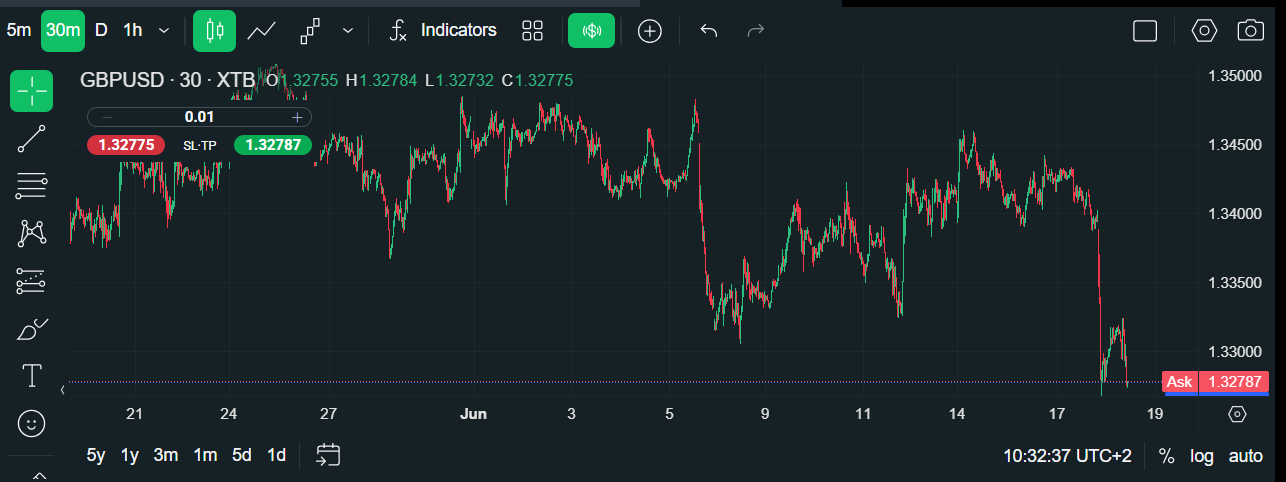1286x482 pixels.
Task: Set date range to 5d
Action: pyautogui.click(x=242, y=455)
